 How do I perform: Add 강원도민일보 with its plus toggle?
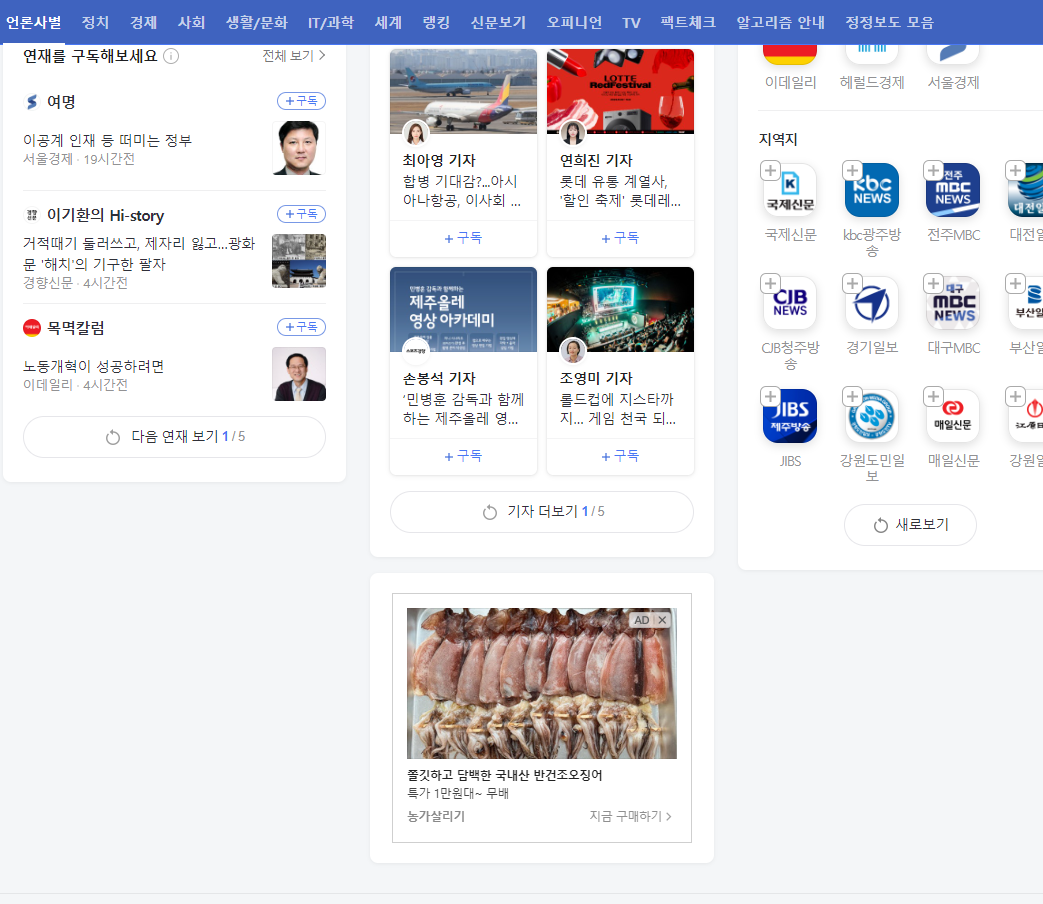tap(852, 396)
